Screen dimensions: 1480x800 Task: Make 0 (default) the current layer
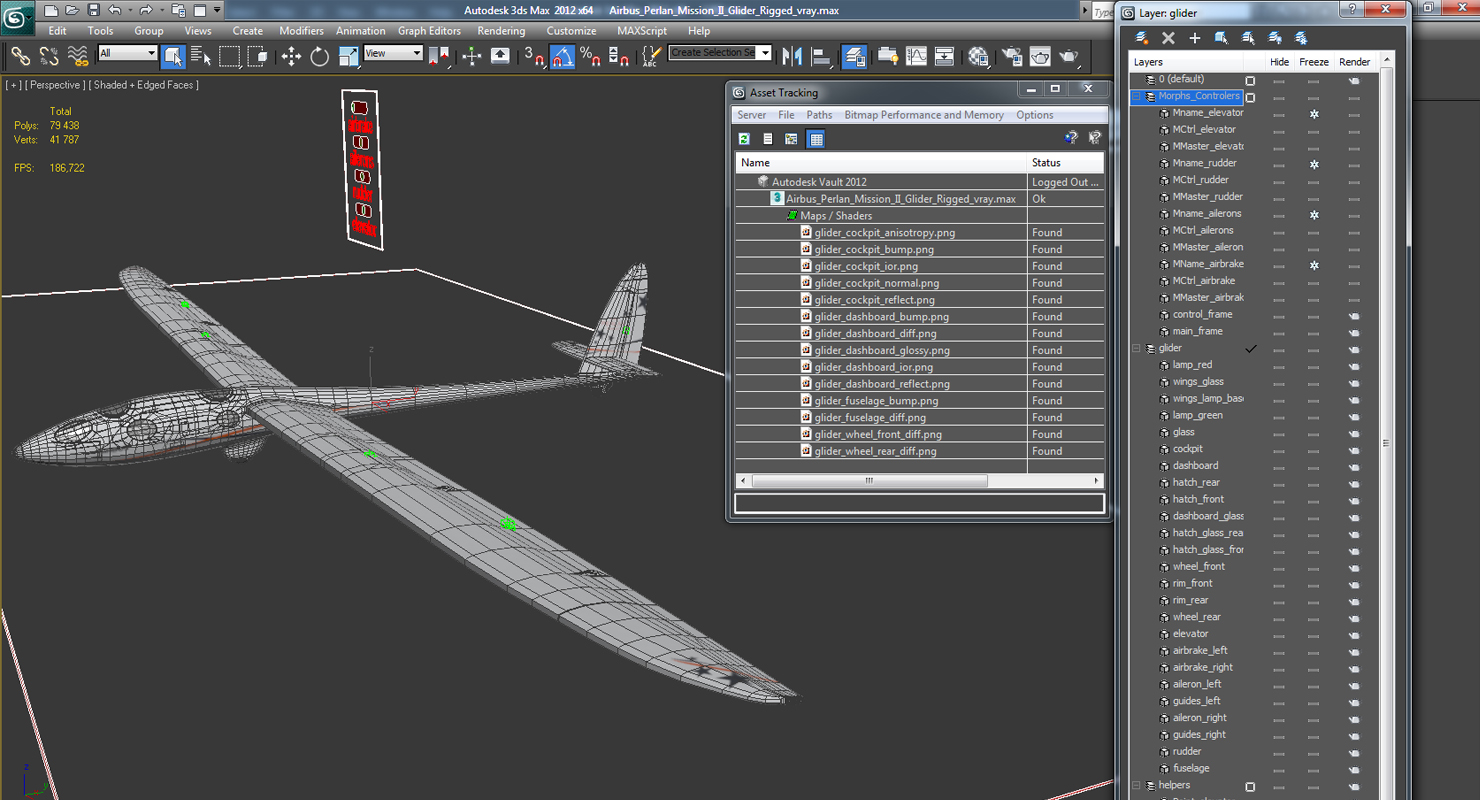point(1250,80)
